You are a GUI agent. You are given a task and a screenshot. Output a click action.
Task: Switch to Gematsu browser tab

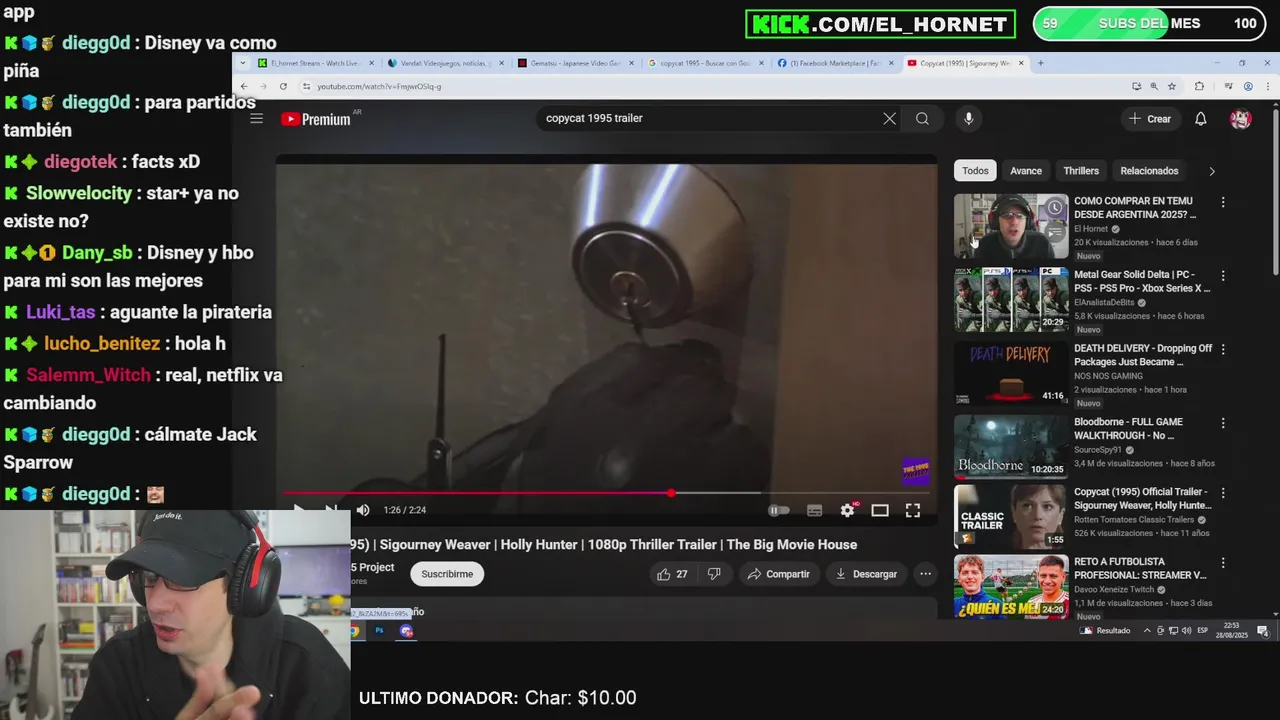(575, 63)
